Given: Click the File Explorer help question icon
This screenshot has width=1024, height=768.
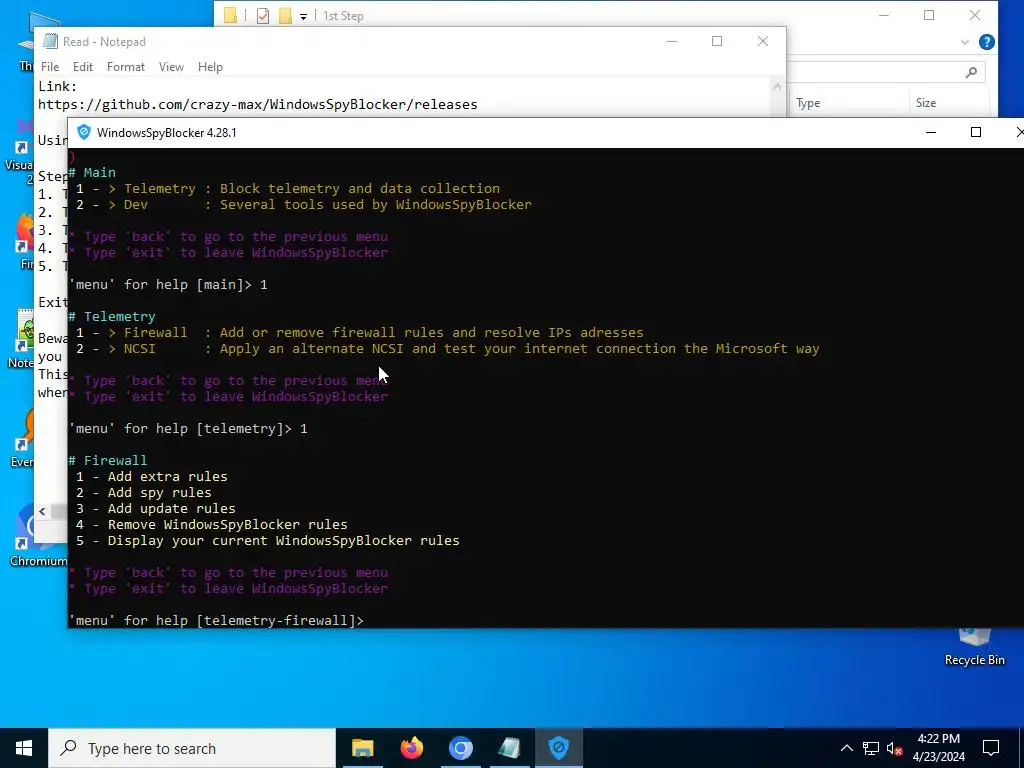Looking at the screenshot, I should 987,42.
